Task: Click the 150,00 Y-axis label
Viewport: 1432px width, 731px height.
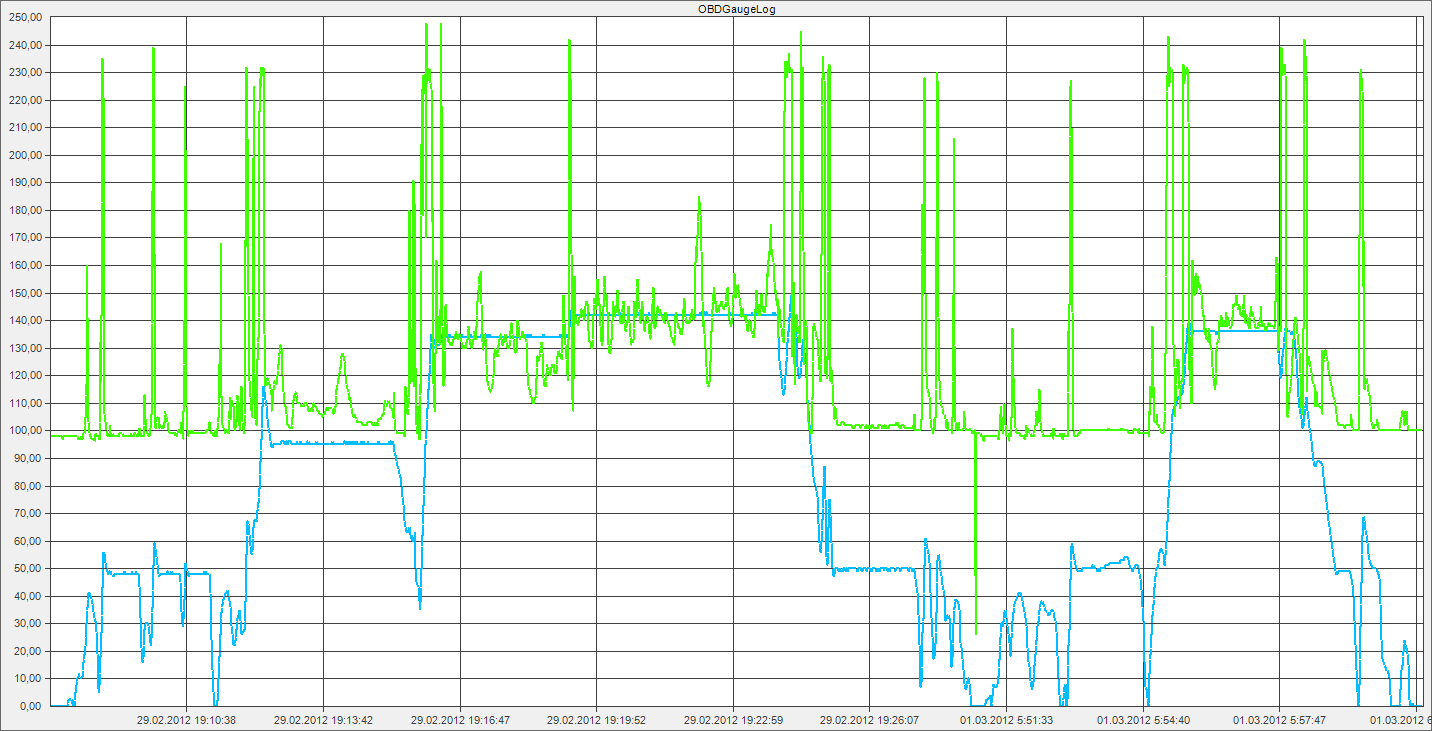Action: (24, 293)
